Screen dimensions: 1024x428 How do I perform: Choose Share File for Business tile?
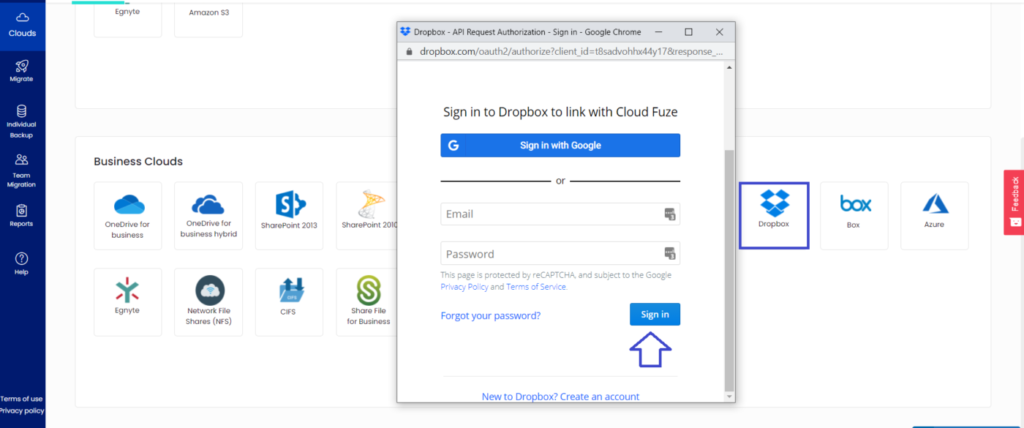(369, 301)
